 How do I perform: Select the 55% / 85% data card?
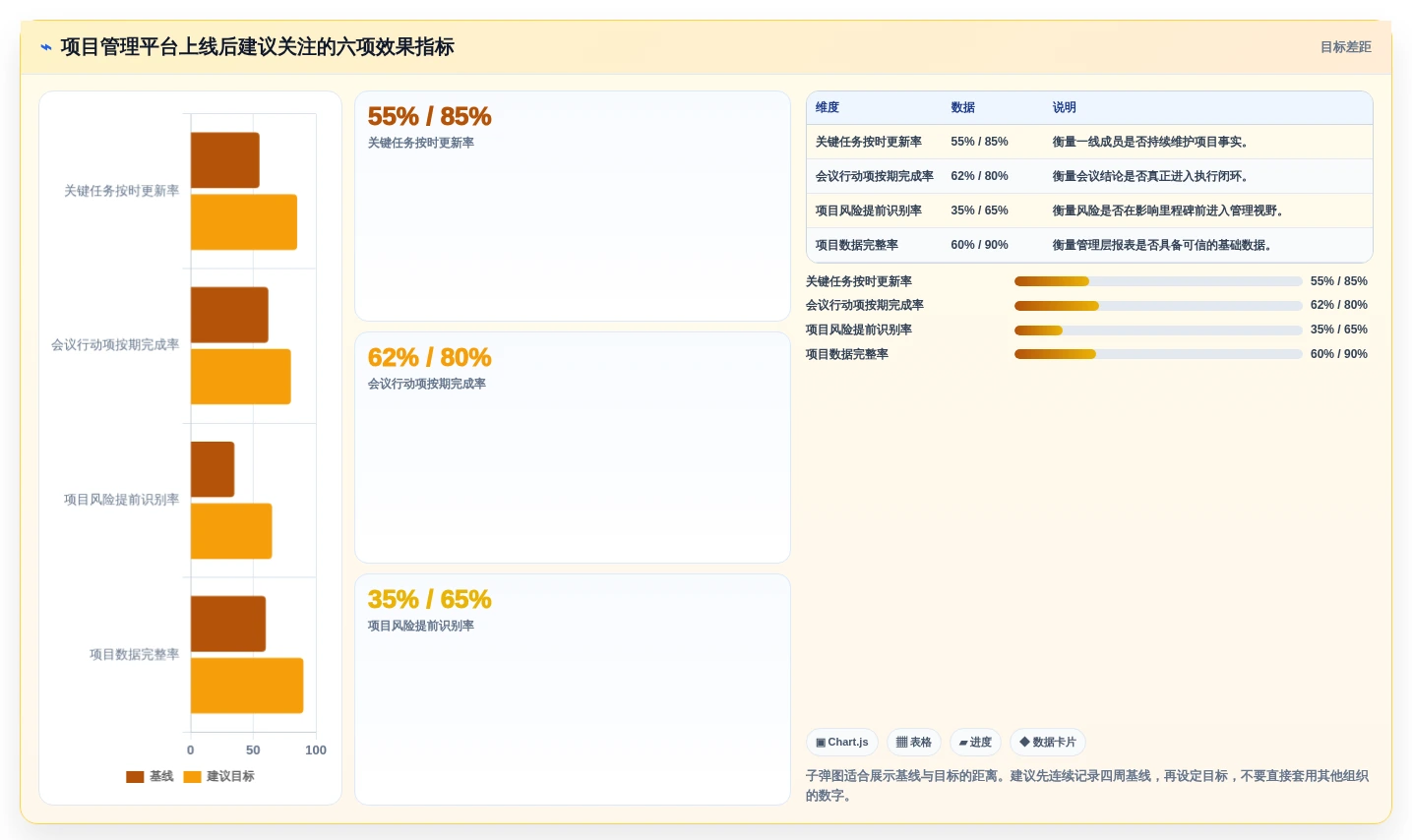point(573,207)
